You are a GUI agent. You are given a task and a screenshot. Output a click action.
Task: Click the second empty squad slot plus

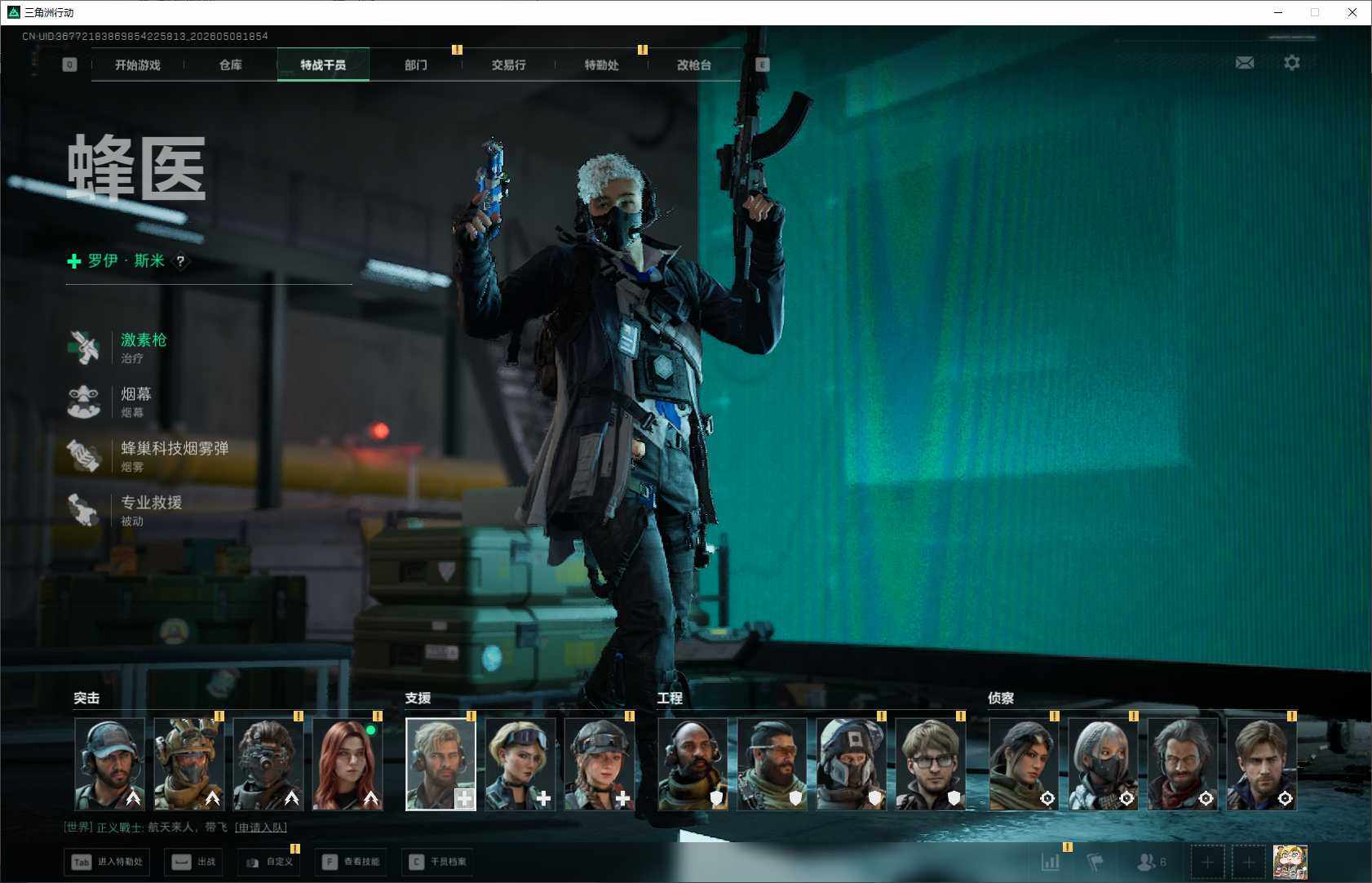coord(1248,862)
